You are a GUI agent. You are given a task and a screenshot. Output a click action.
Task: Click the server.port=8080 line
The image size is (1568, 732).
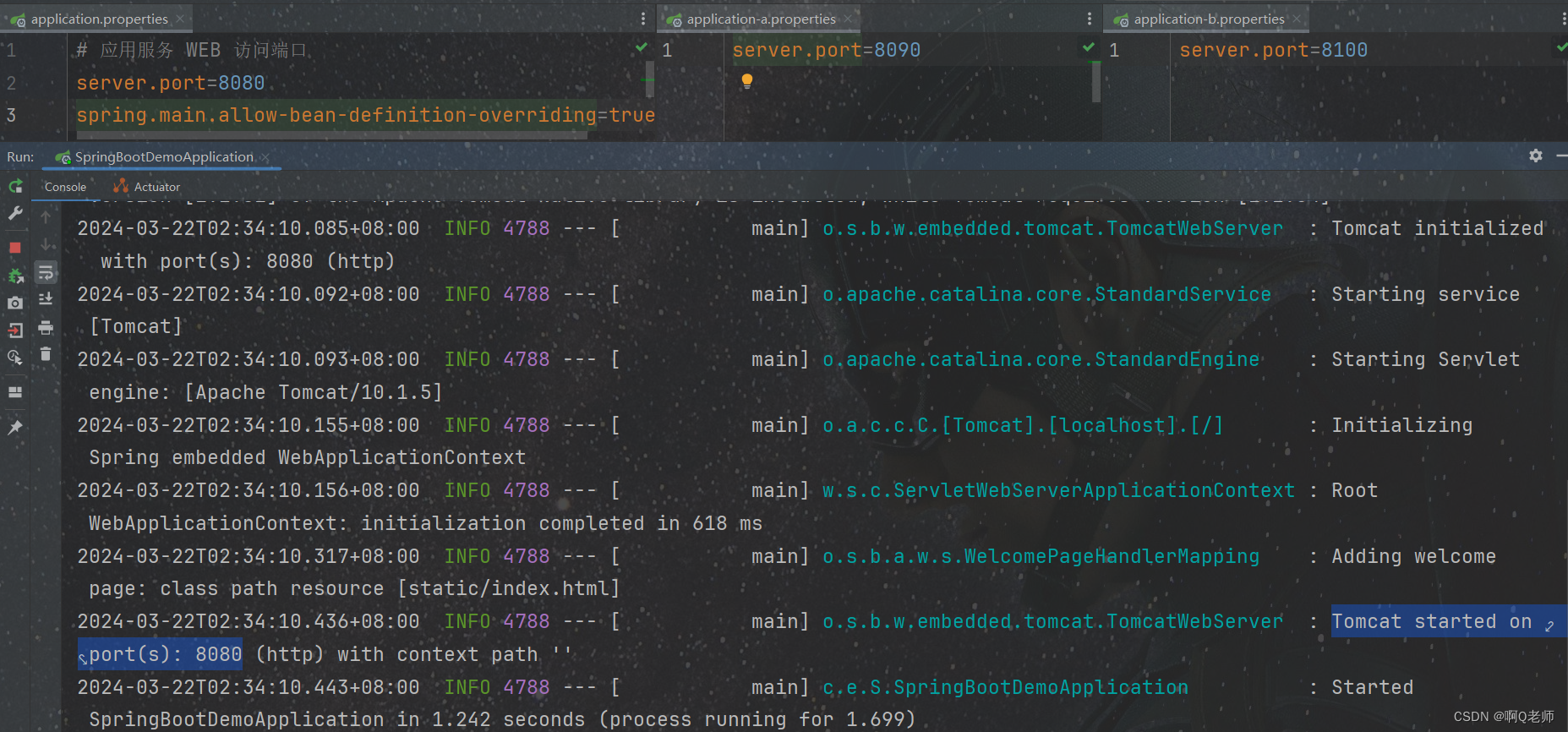171,83
